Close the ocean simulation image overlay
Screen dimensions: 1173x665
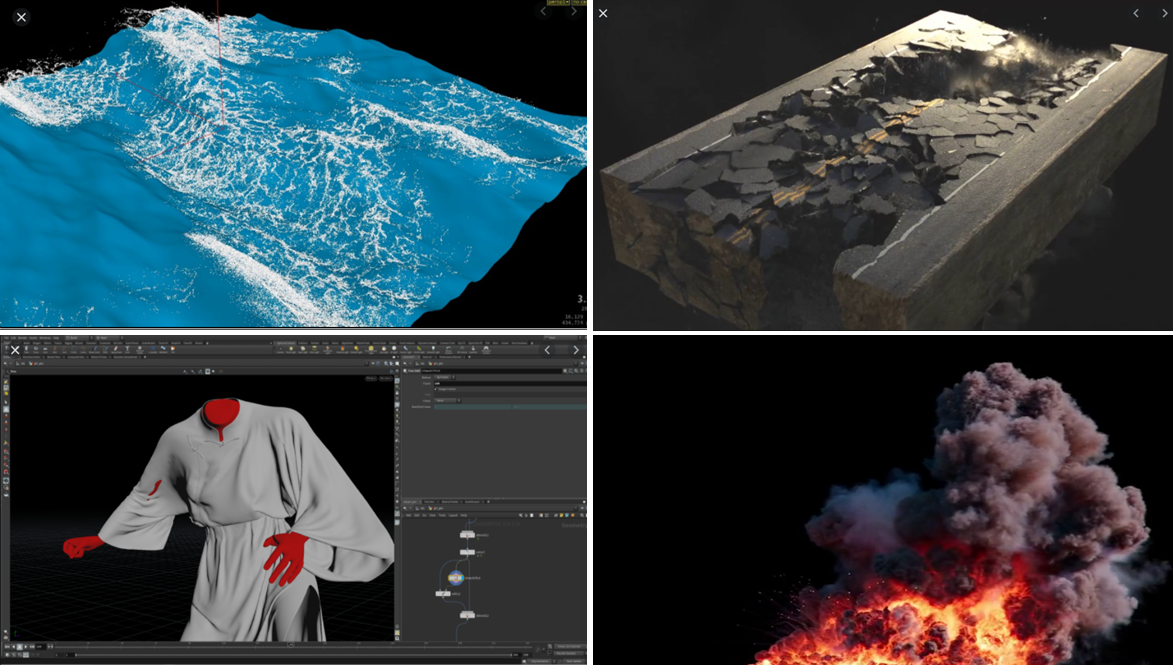pyautogui.click(x=21, y=17)
